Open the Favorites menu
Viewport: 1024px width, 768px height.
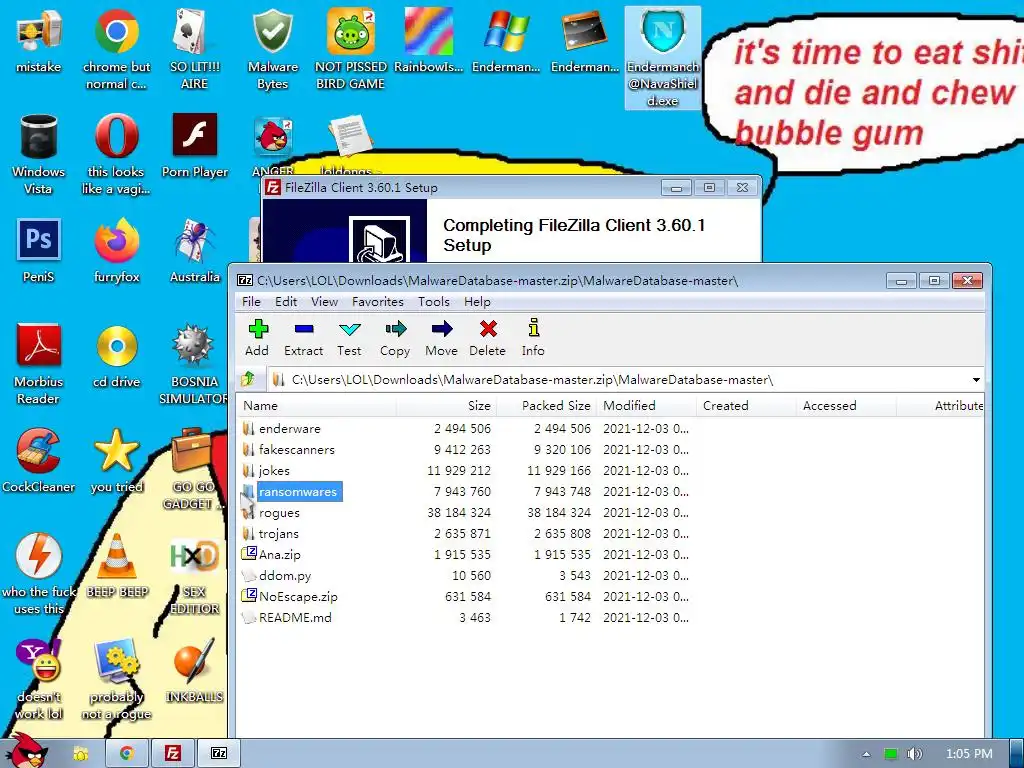tap(377, 302)
